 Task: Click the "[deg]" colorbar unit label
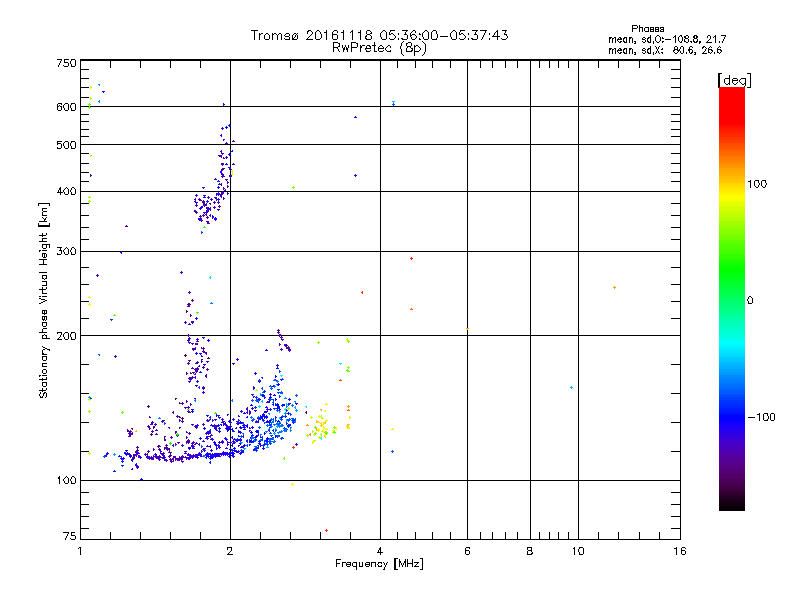pos(734,80)
